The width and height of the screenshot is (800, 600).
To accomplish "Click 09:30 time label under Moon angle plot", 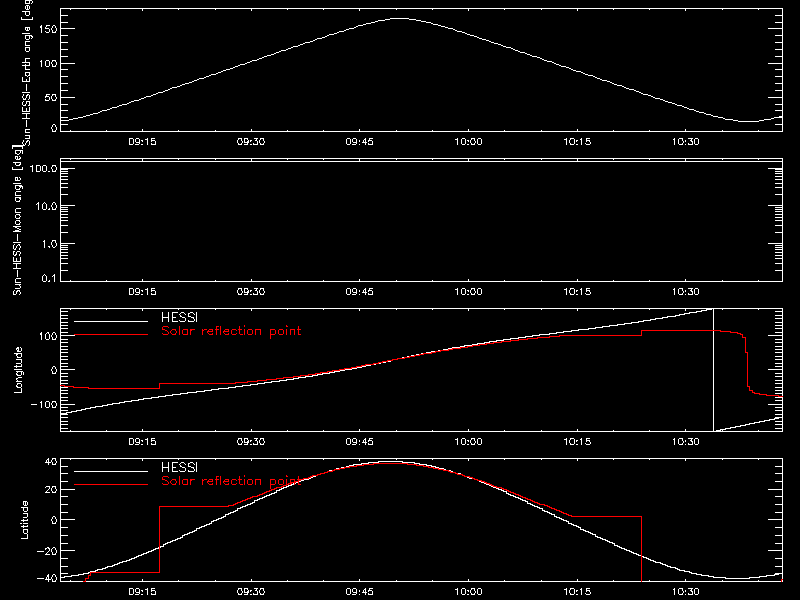I will (x=251, y=292).
